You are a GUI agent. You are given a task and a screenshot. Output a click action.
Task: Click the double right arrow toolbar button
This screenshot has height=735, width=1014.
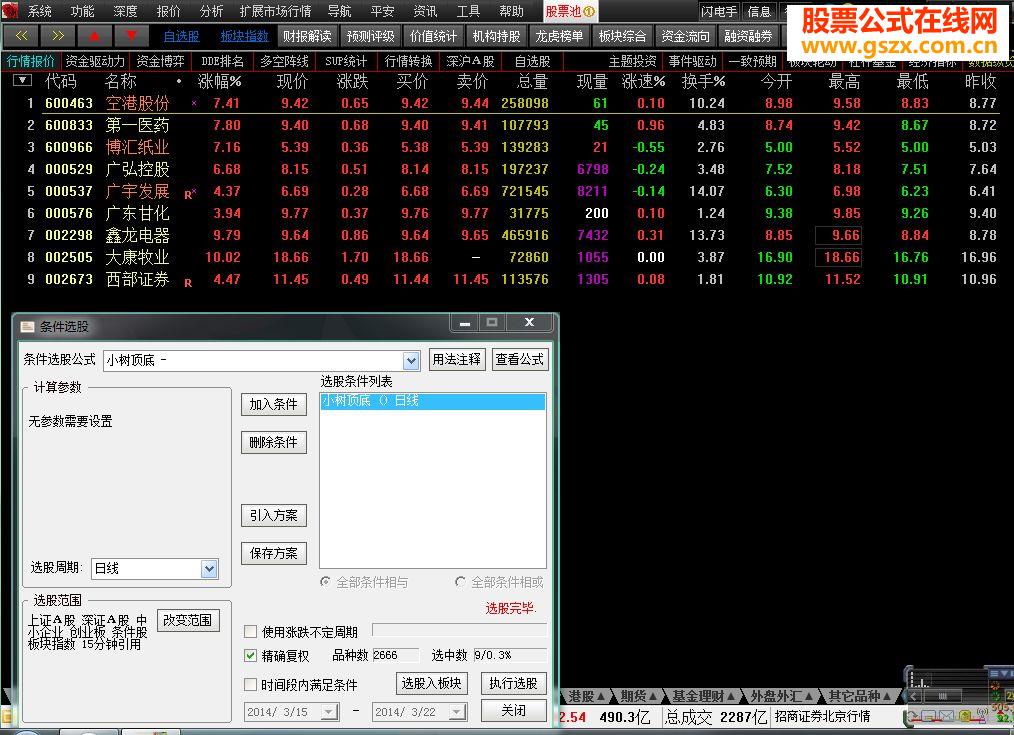coord(58,36)
